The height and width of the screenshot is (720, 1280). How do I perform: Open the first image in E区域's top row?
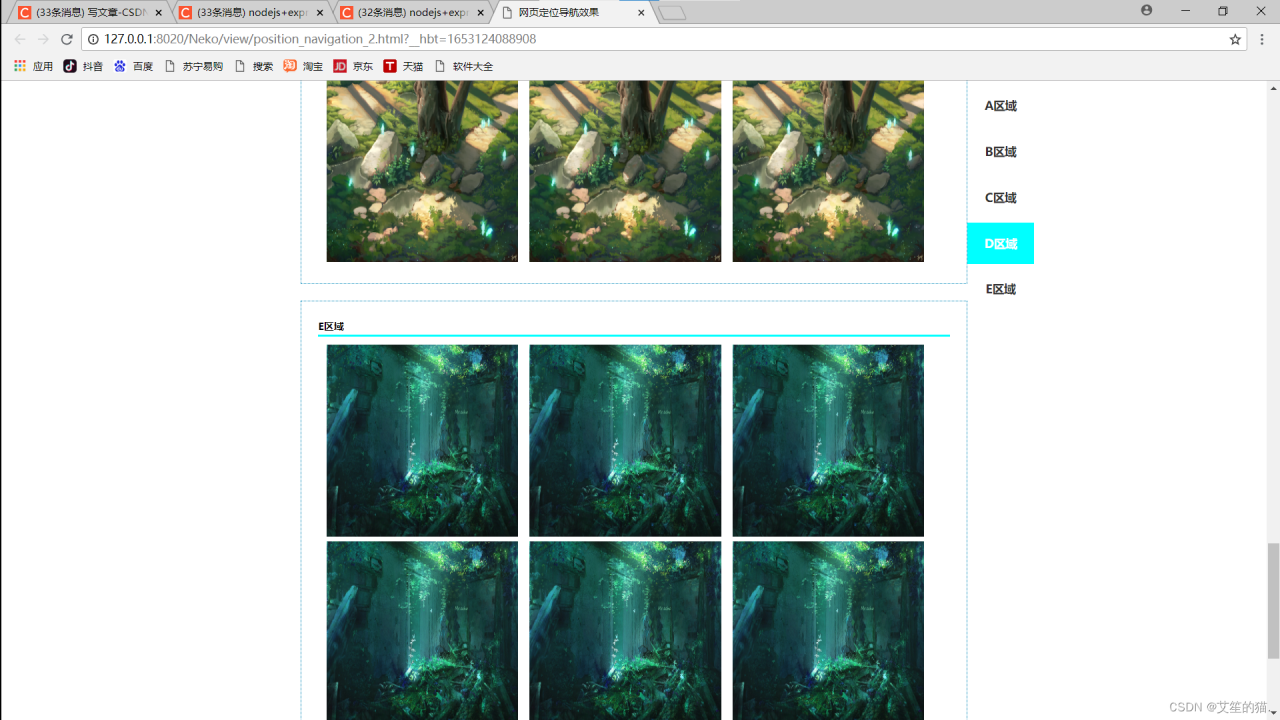coord(422,440)
